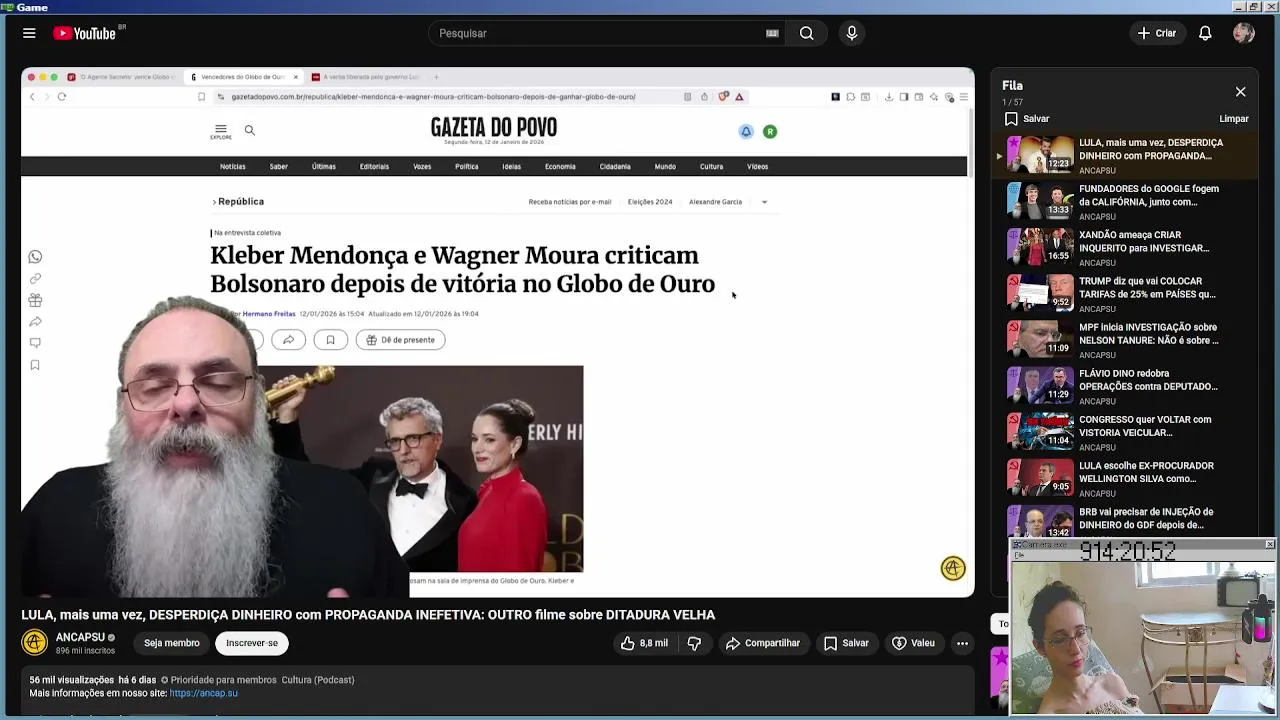Select BRB vai precisar de INJEÇÃO title

pos(1146,518)
